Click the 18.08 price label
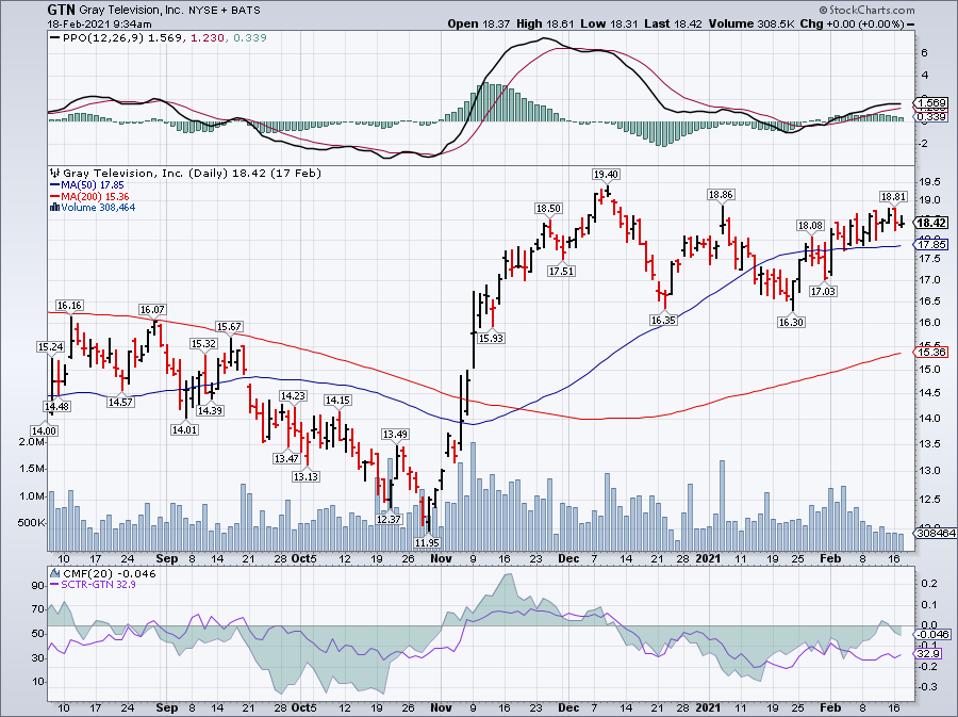The image size is (958, 717). pos(810,226)
